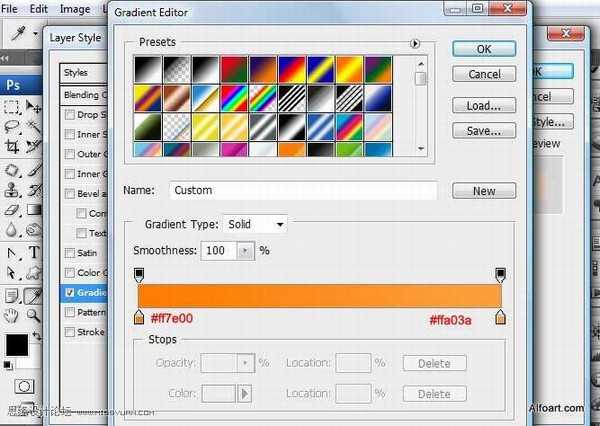Open the Image menu
This screenshot has height=426, width=600.
[75, 9]
